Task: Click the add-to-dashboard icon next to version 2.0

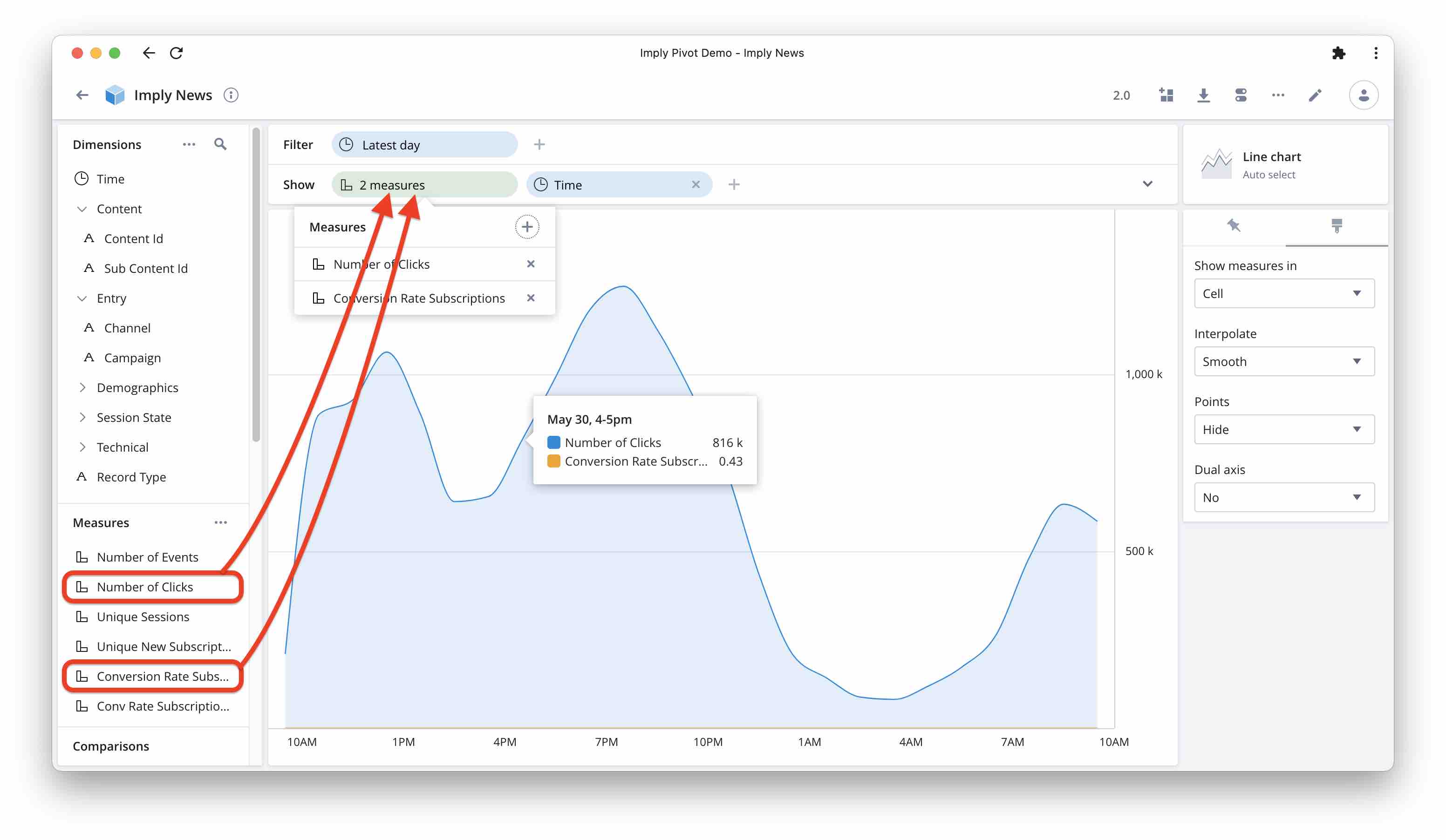Action: (x=1166, y=95)
